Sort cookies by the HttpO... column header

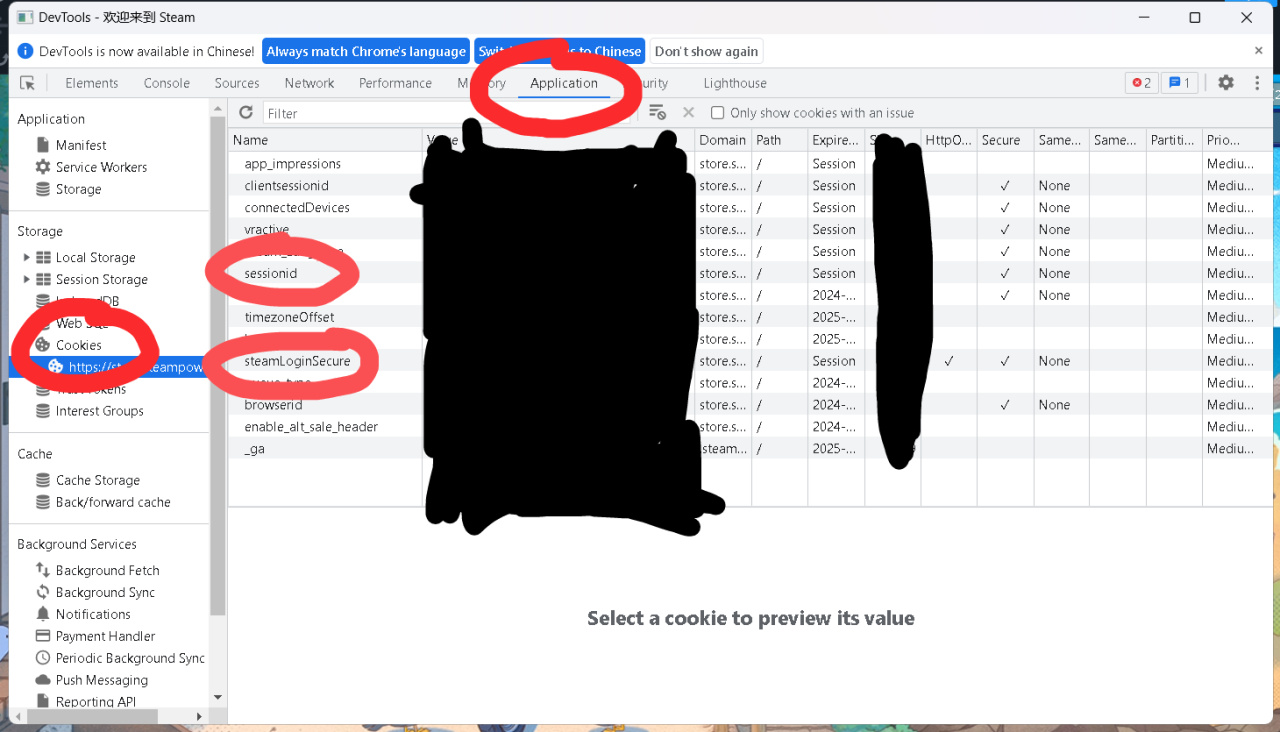[949, 140]
